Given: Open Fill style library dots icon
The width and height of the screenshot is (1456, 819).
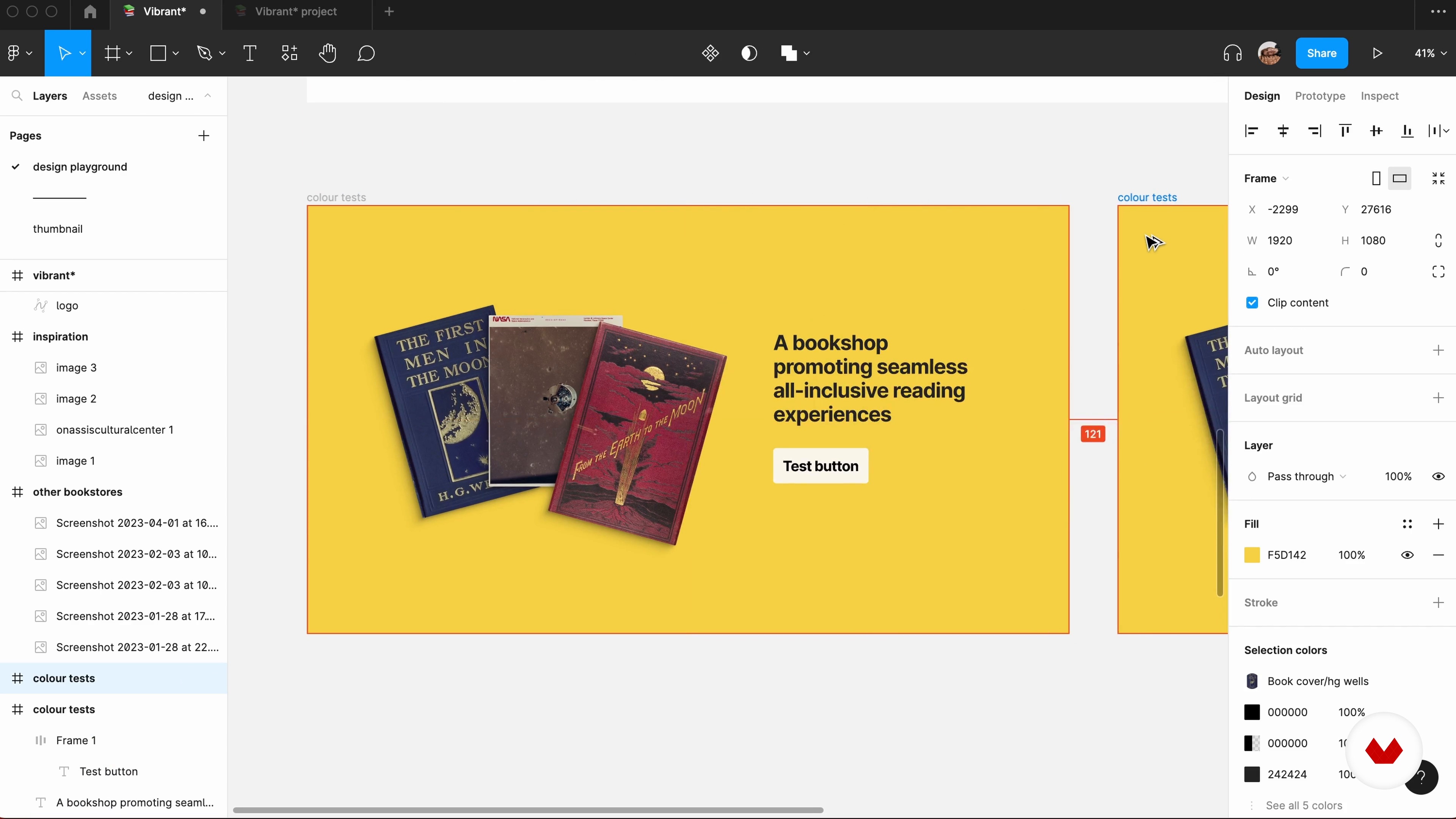Looking at the screenshot, I should pyautogui.click(x=1407, y=524).
